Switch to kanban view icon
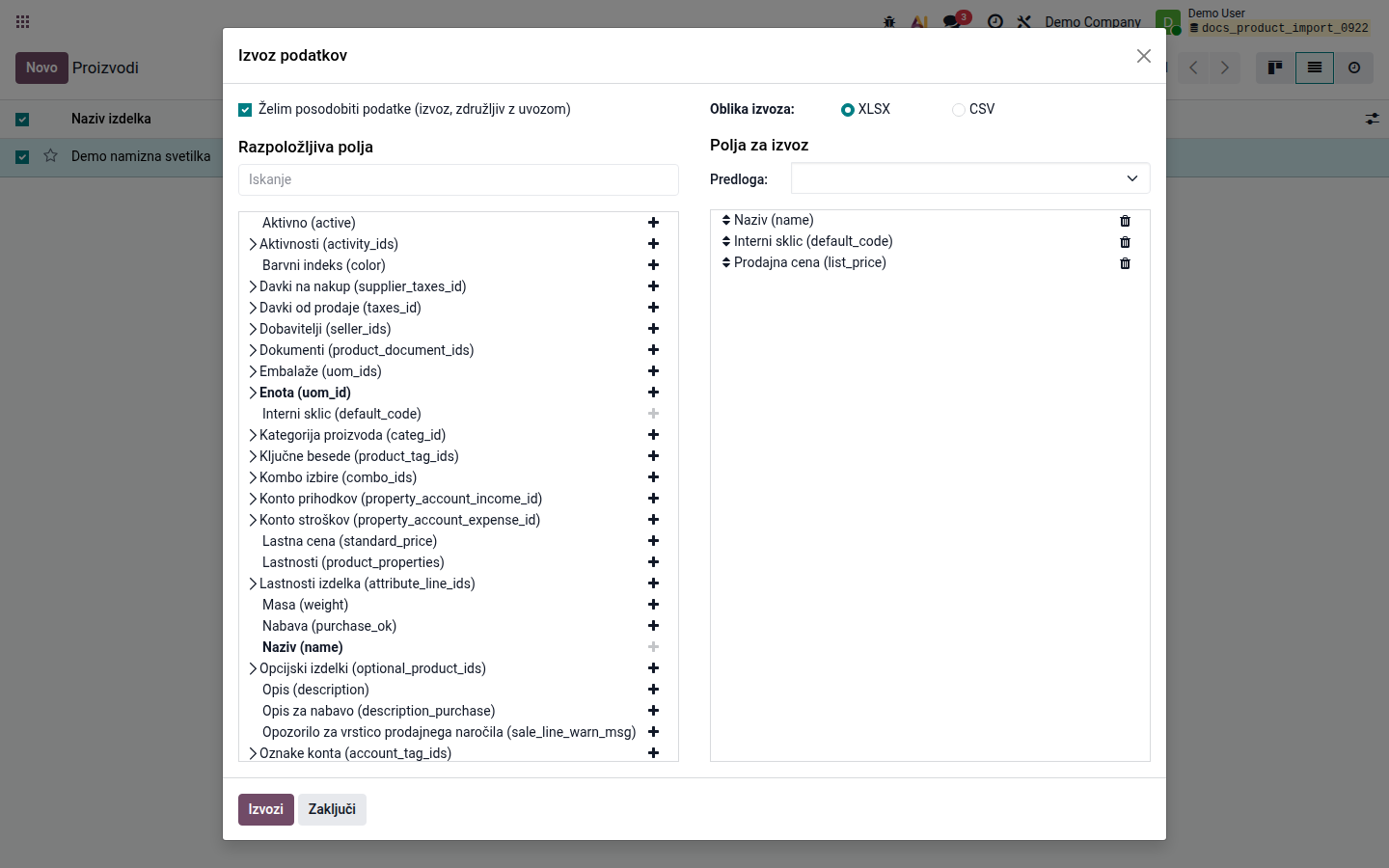This screenshot has height=868, width=1389. (x=1275, y=68)
